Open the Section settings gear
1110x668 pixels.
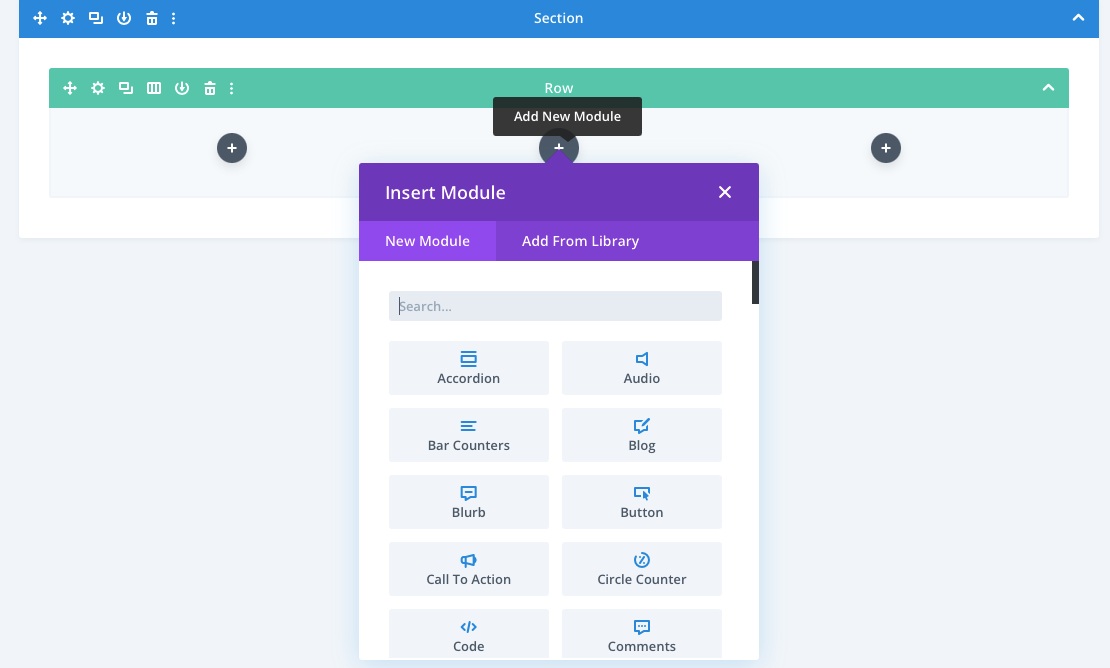[x=67, y=17]
